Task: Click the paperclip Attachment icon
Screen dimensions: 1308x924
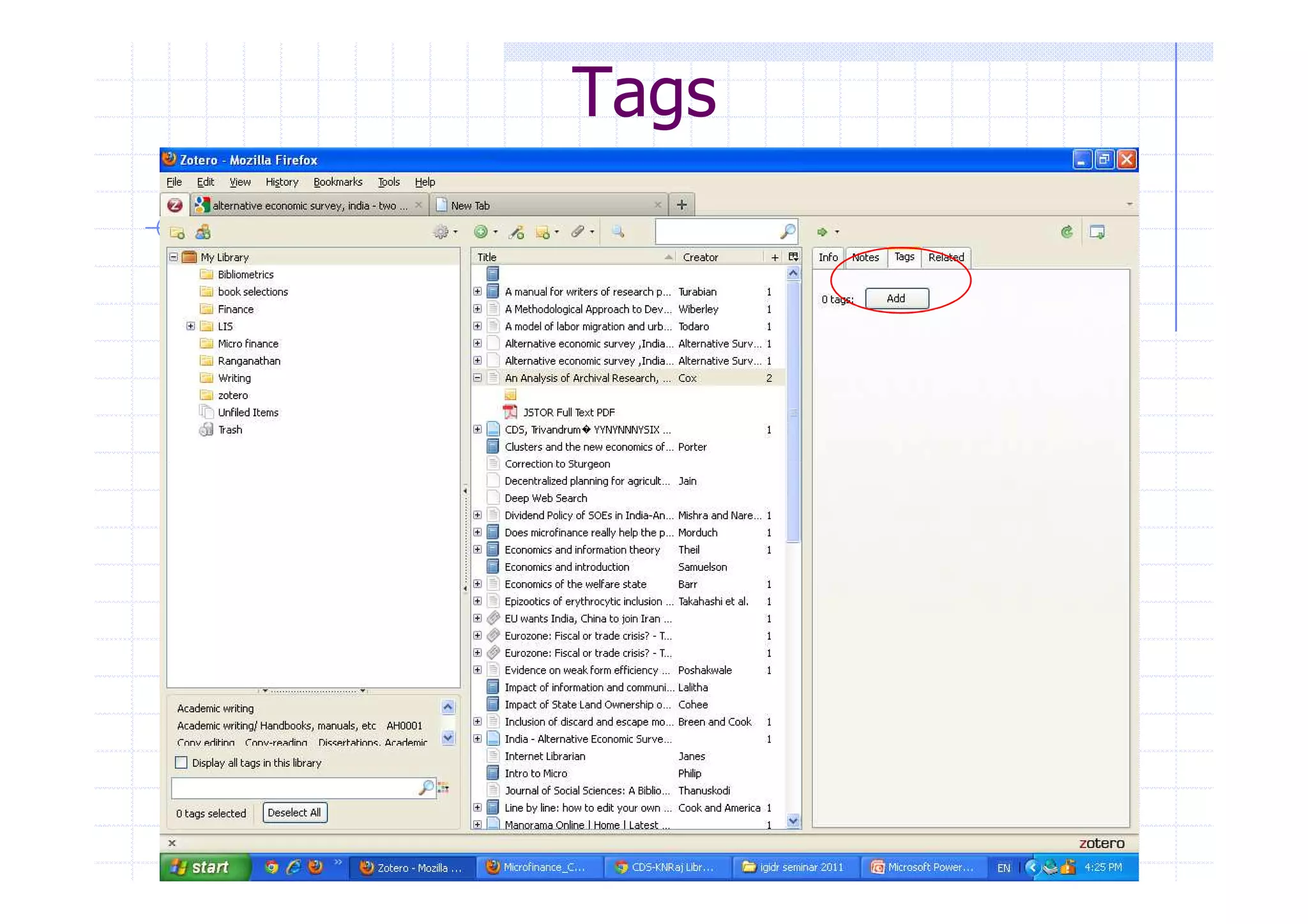Action: point(578,232)
